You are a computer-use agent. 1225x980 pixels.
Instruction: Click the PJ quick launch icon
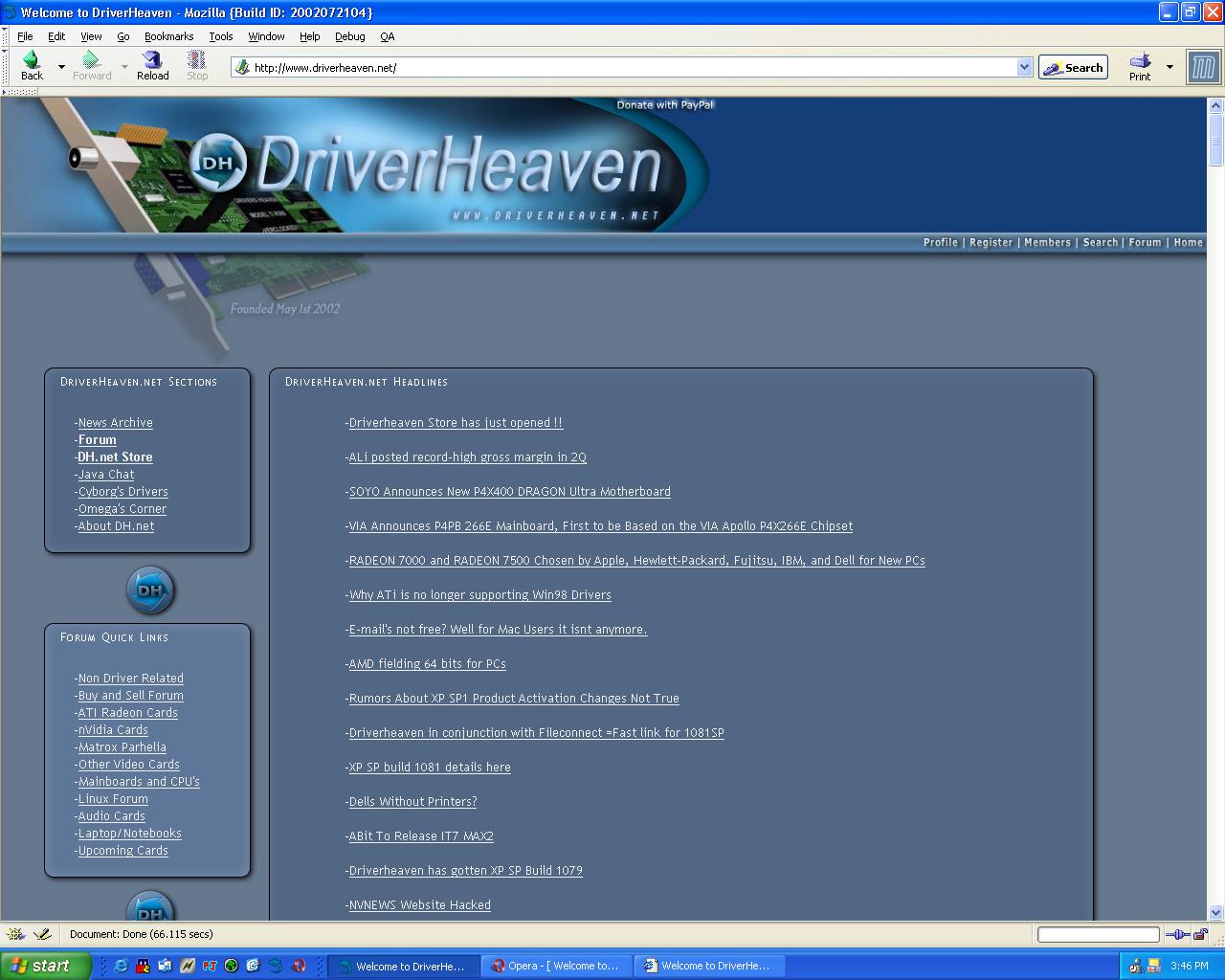click(x=210, y=966)
